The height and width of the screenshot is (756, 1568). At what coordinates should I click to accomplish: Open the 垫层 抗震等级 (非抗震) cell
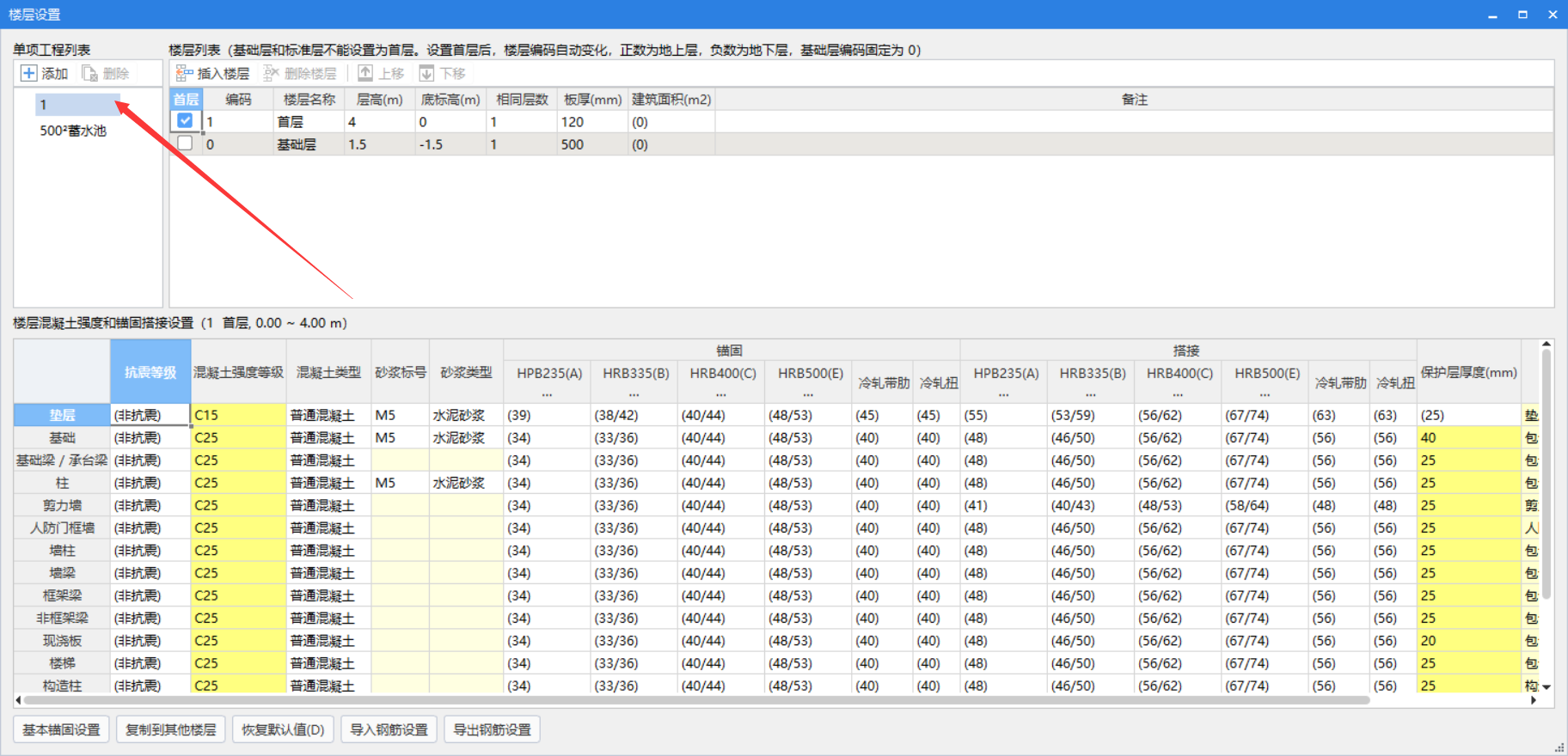coord(150,415)
